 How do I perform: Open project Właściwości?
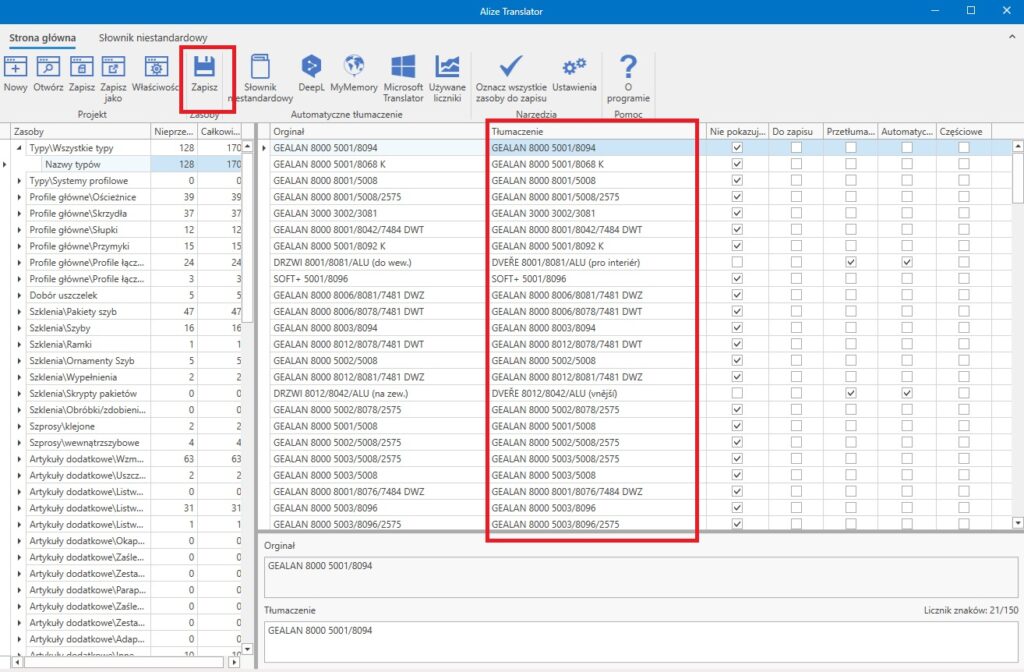(x=155, y=73)
